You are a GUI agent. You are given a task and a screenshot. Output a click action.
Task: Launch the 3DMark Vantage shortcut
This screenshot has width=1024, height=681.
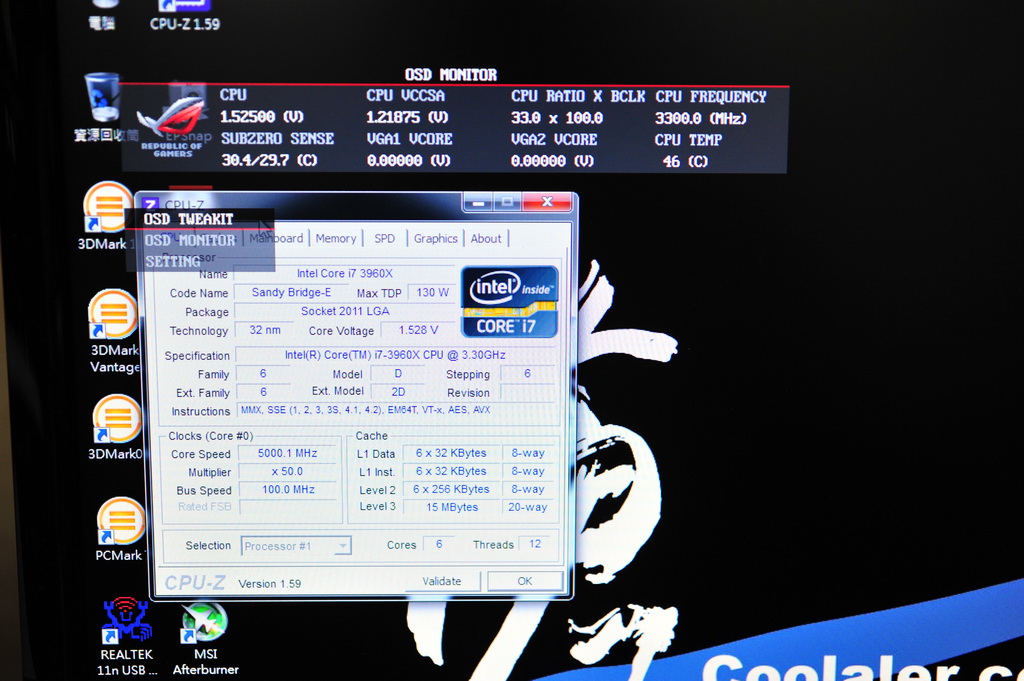114,332
